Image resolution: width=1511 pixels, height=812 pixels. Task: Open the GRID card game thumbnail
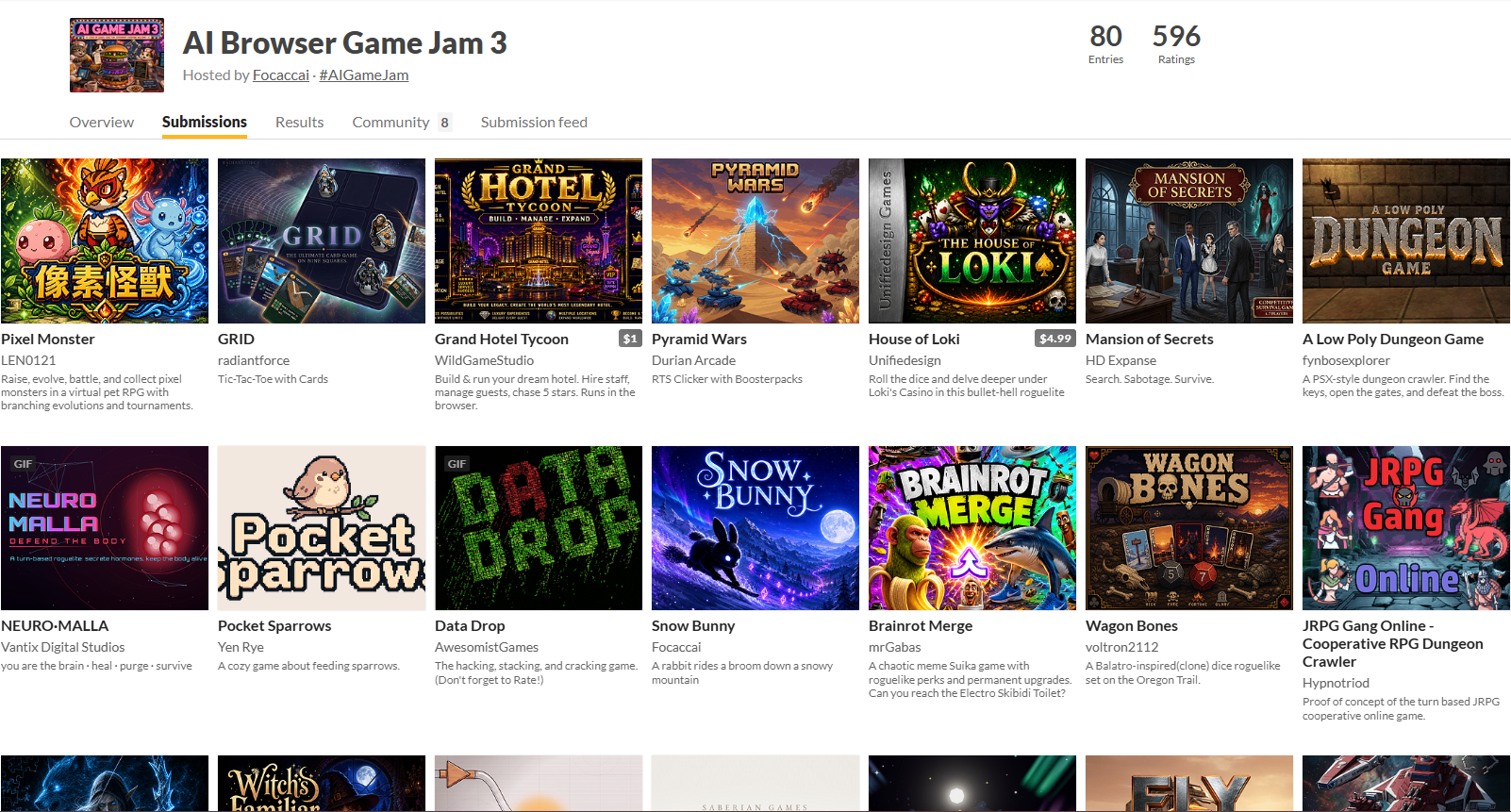(x=322, y=241)
